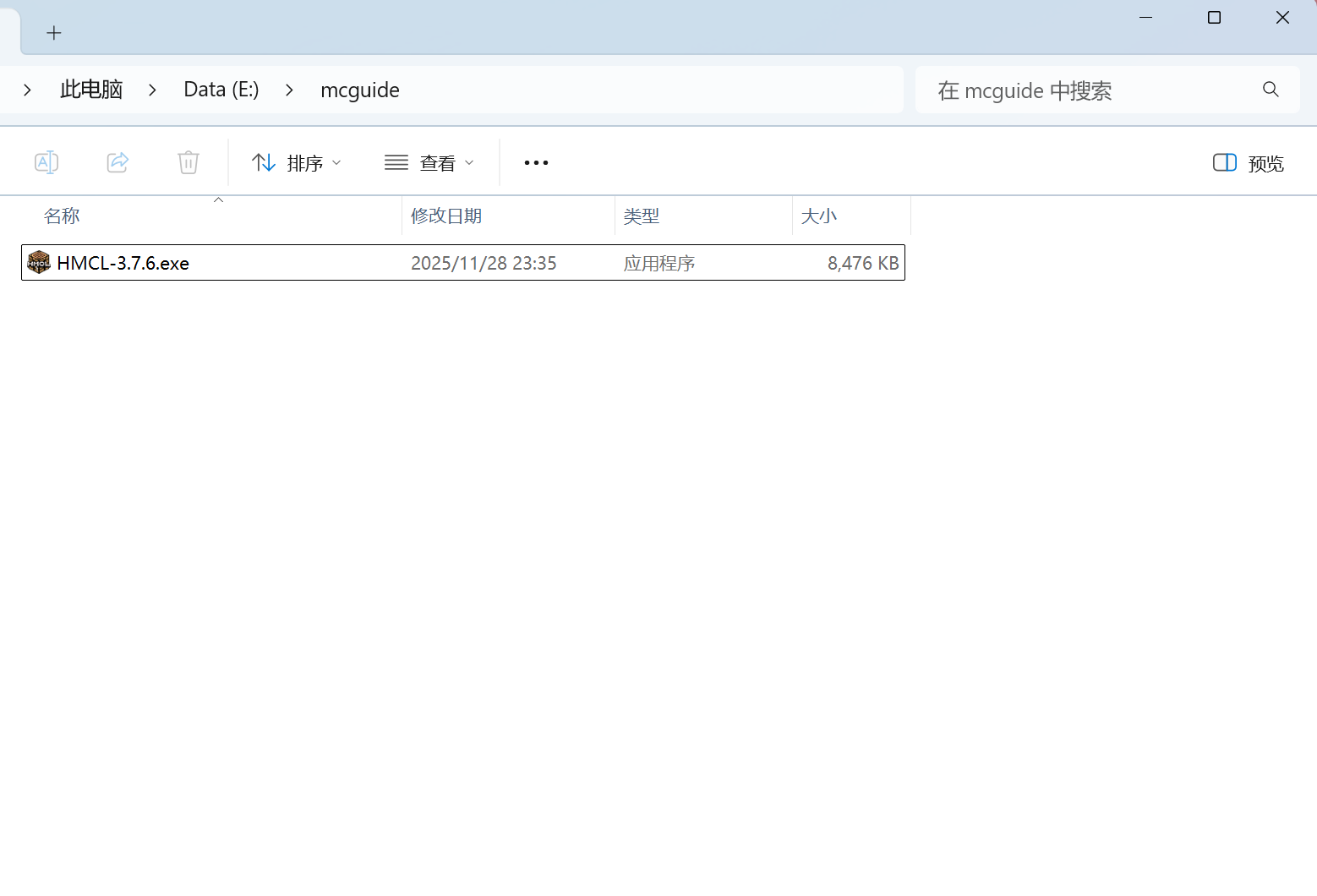1317x896 pixels.
Task: Sort files by the 大小 column header
Action: [x=818, y=216]
